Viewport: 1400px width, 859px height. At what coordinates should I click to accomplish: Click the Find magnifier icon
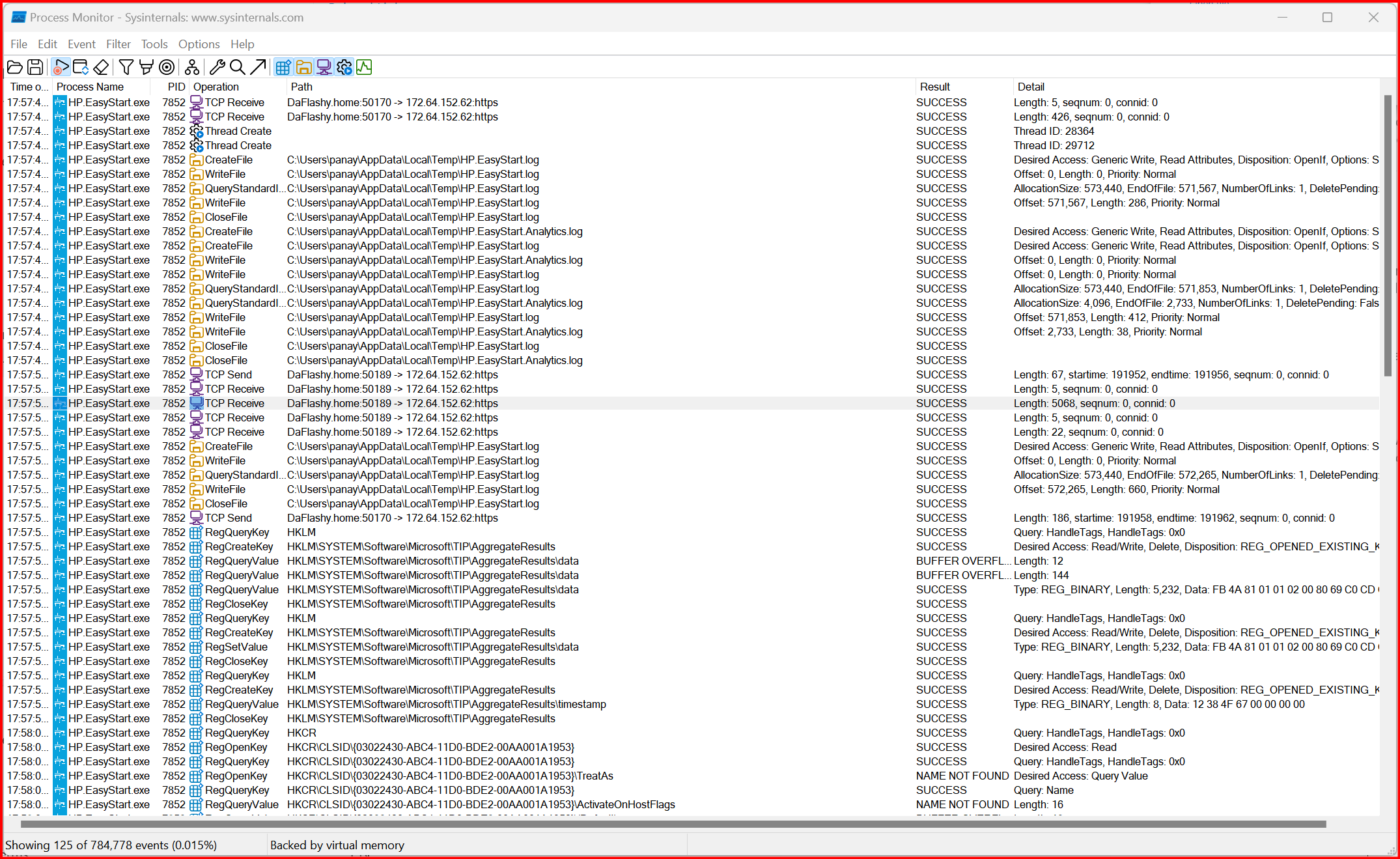coord(238,67)
